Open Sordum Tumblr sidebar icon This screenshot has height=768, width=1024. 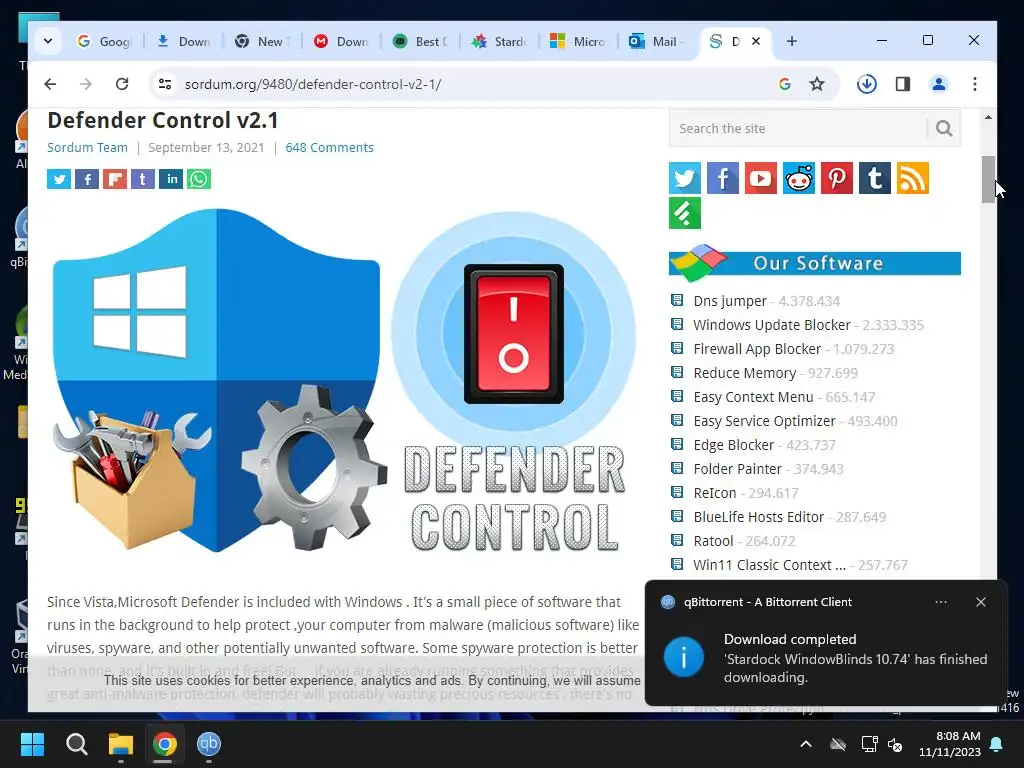tap(874, 178)
